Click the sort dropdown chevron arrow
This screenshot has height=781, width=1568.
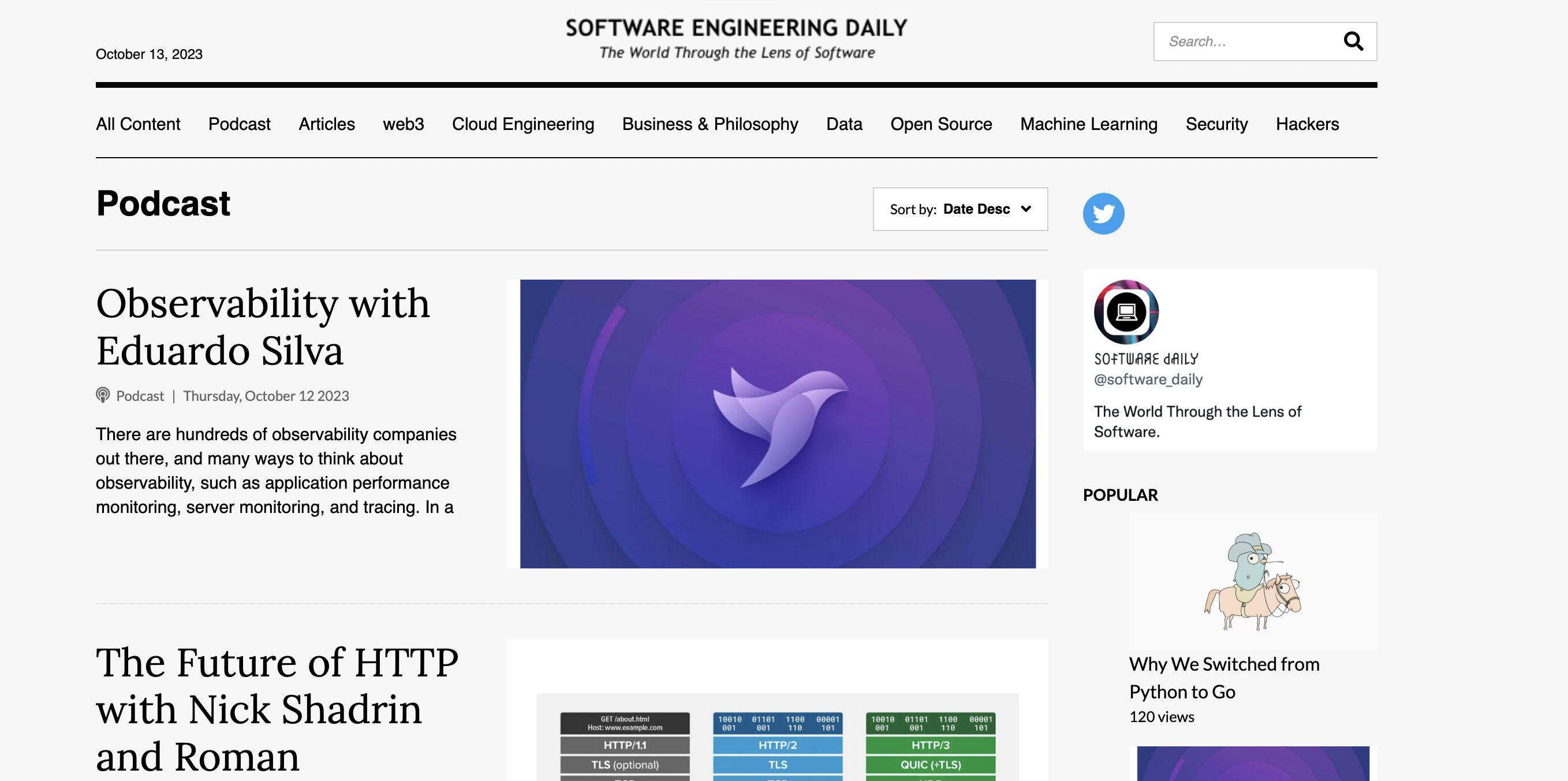coord(1026,209)
